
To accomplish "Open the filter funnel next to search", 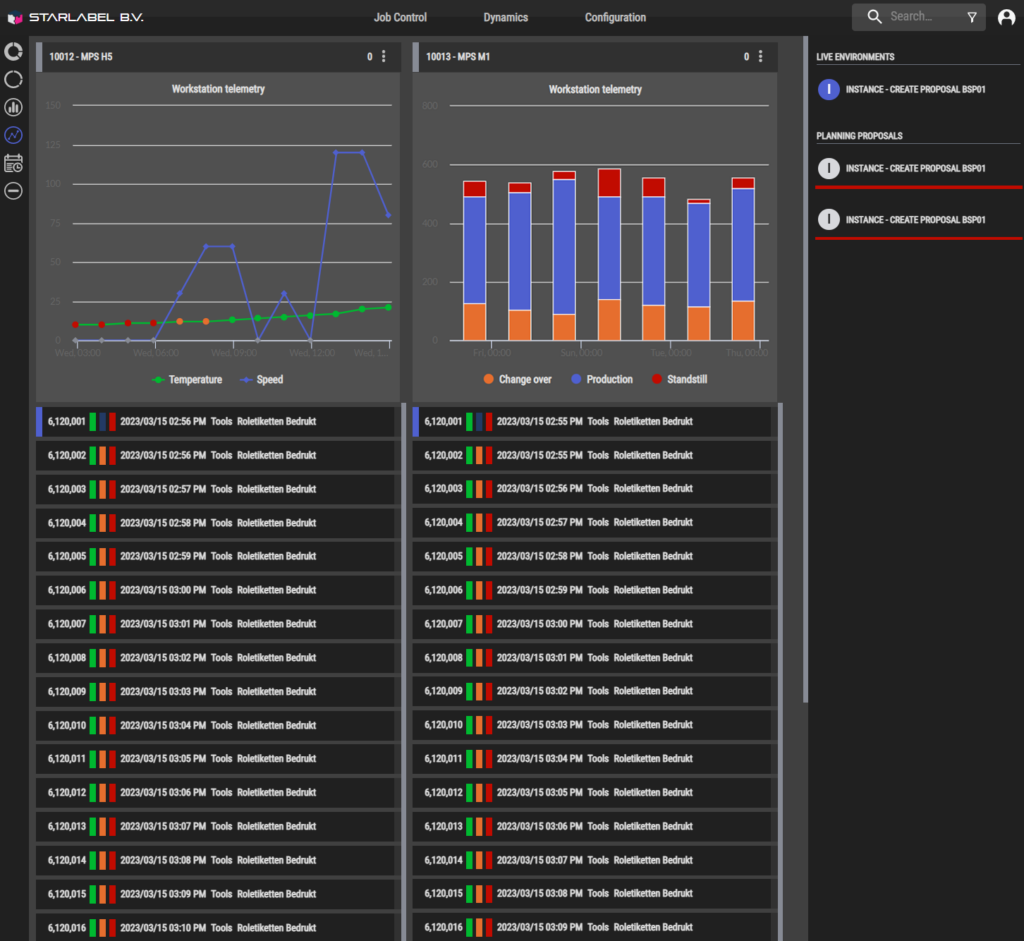I will (972, 18).
